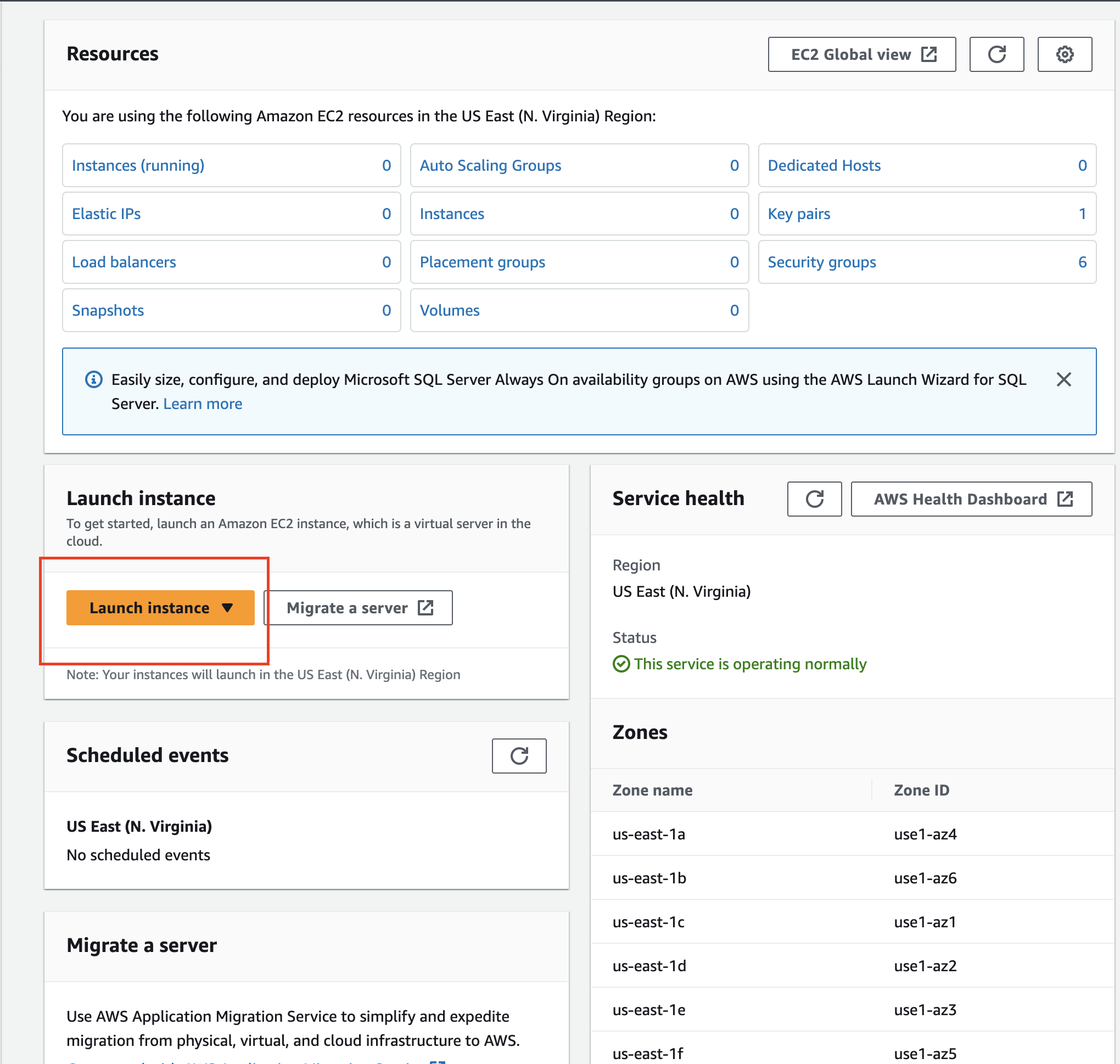Open Dedicated Hosts resource tile
Screen dimensions: 1120x1064
(824, 166)
